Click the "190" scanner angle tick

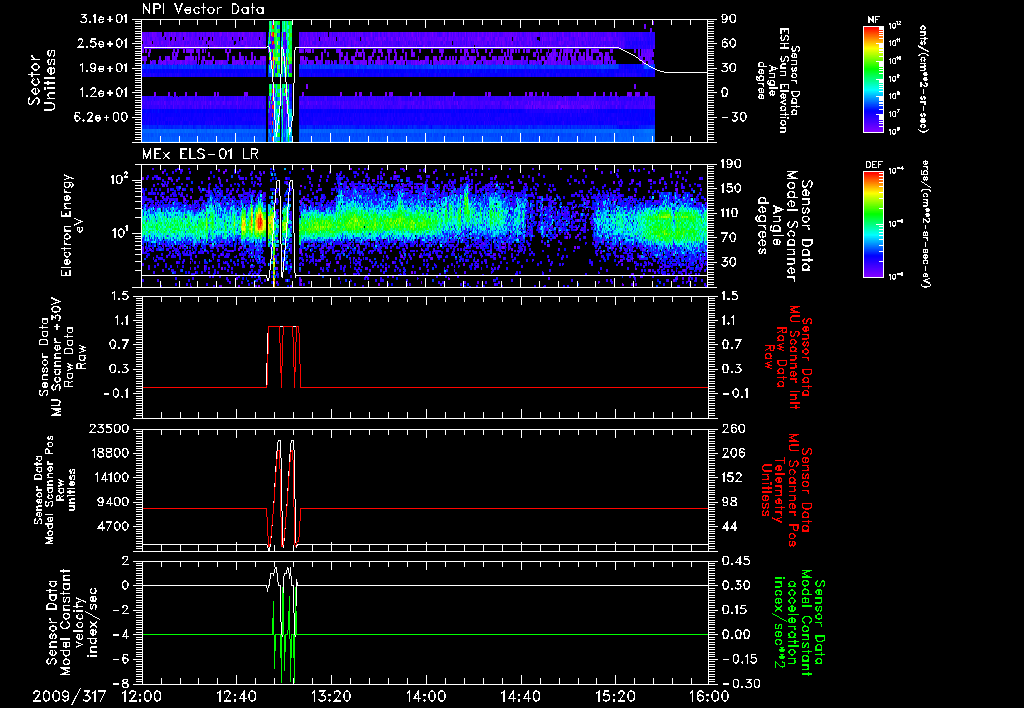pyautogui.click(x=731, y=164)
